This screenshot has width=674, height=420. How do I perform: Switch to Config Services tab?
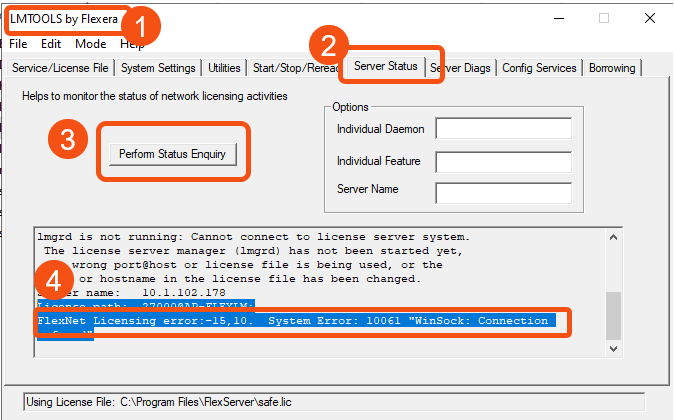pos(539,68)
